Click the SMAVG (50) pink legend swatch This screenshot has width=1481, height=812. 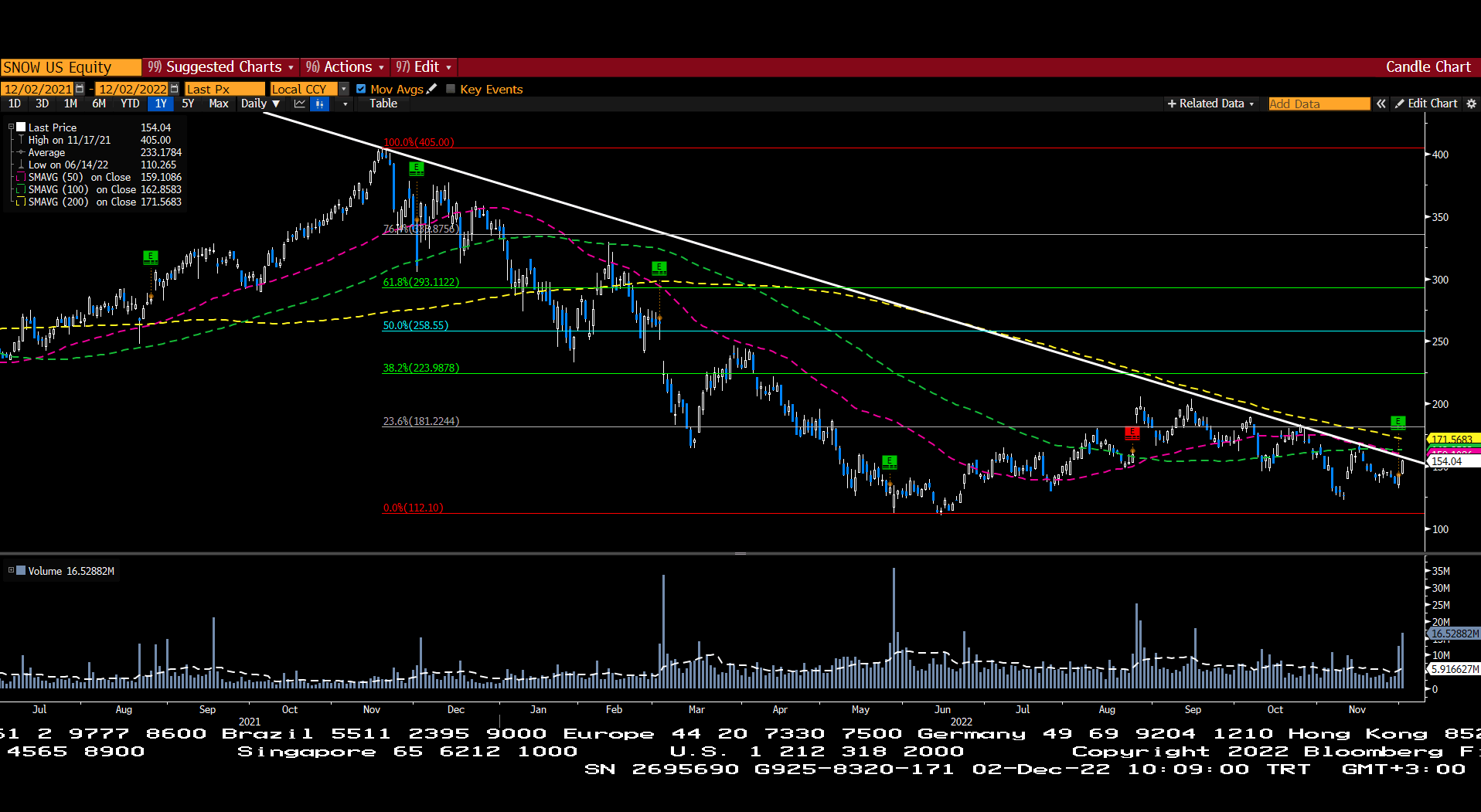click(x=22, y=177)
